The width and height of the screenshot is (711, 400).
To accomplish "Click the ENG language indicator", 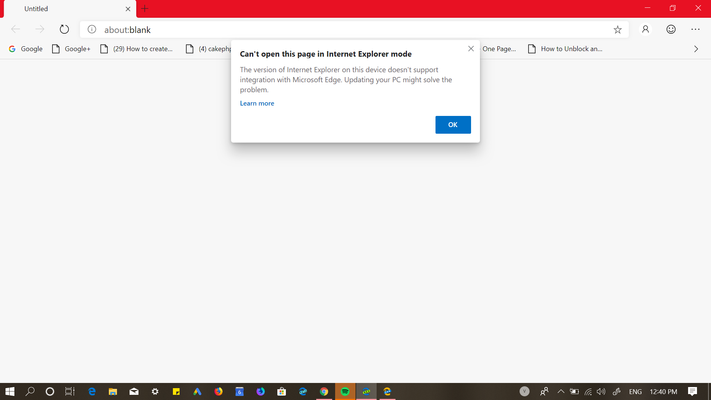I will point(635,391).
